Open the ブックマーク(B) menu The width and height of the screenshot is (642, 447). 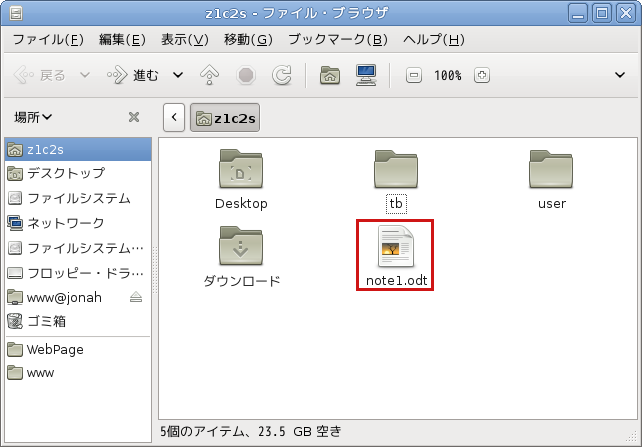tap(337, 40)
